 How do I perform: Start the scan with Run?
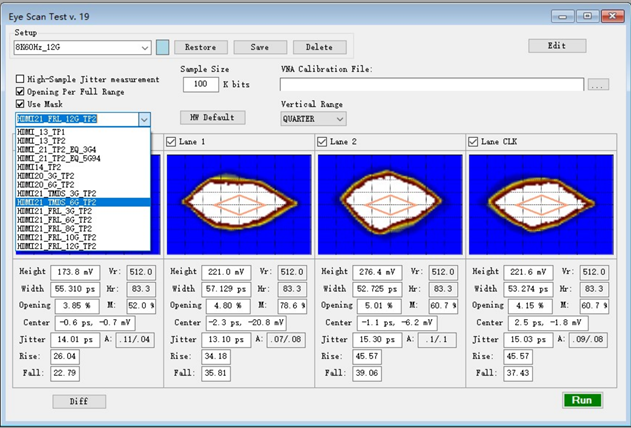pos(582,400)
